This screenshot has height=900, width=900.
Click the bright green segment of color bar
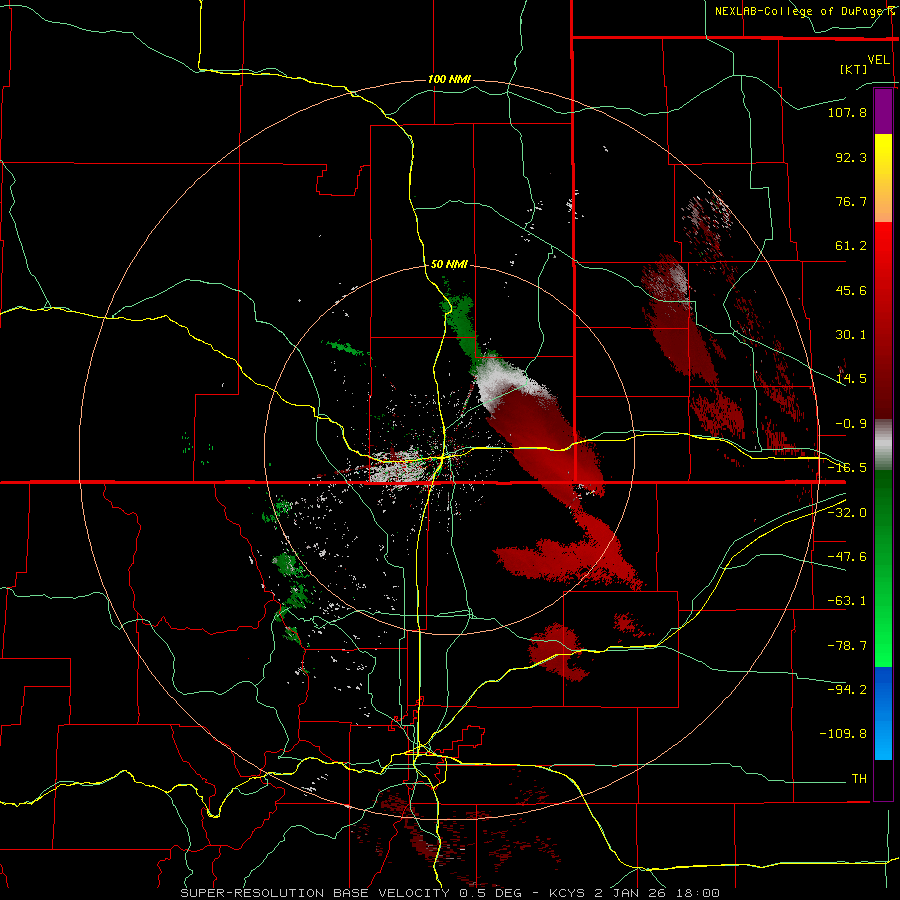(883, 568)
